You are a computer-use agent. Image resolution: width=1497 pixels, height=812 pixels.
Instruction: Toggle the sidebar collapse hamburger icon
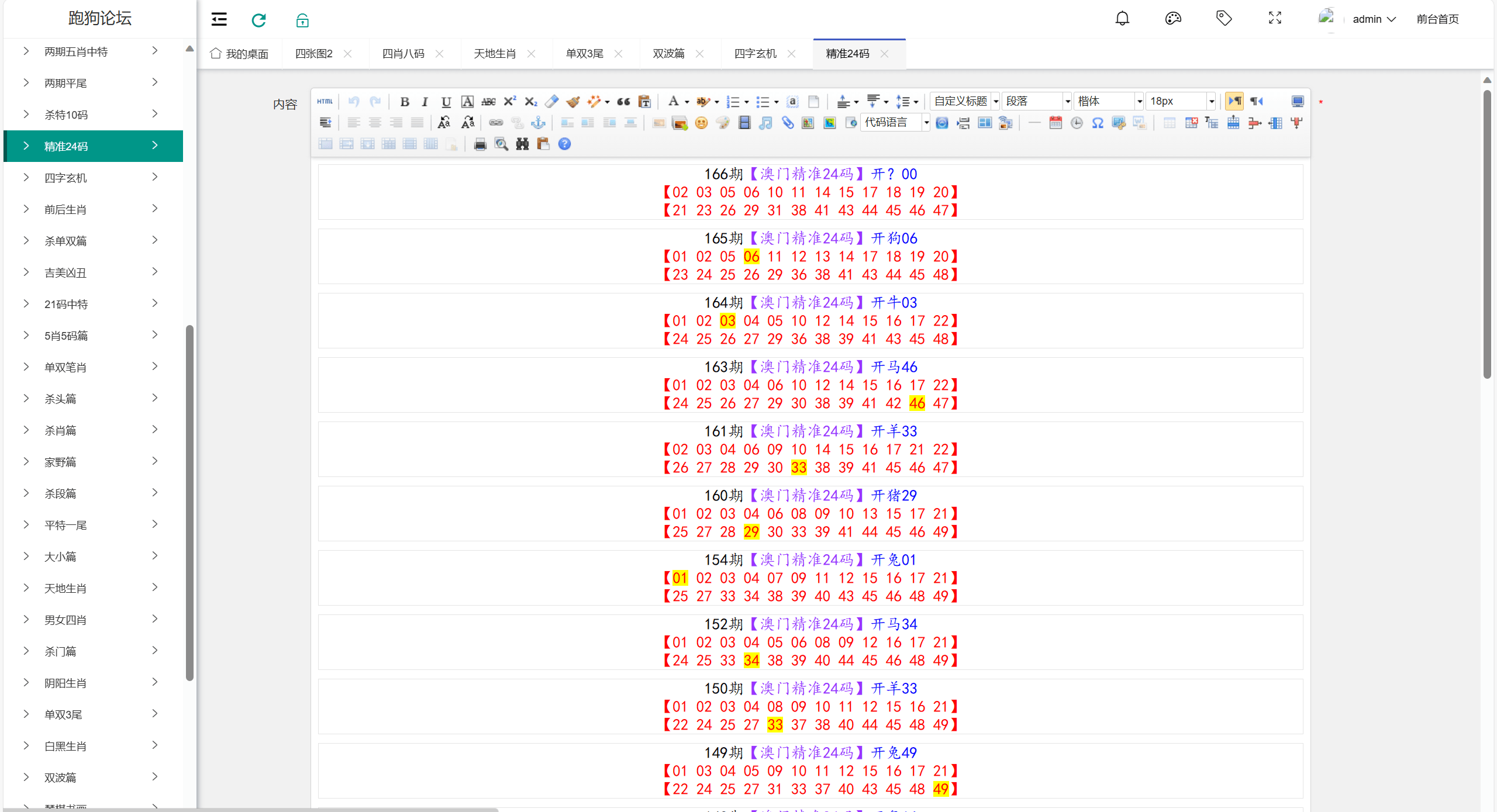pos(219,20)
